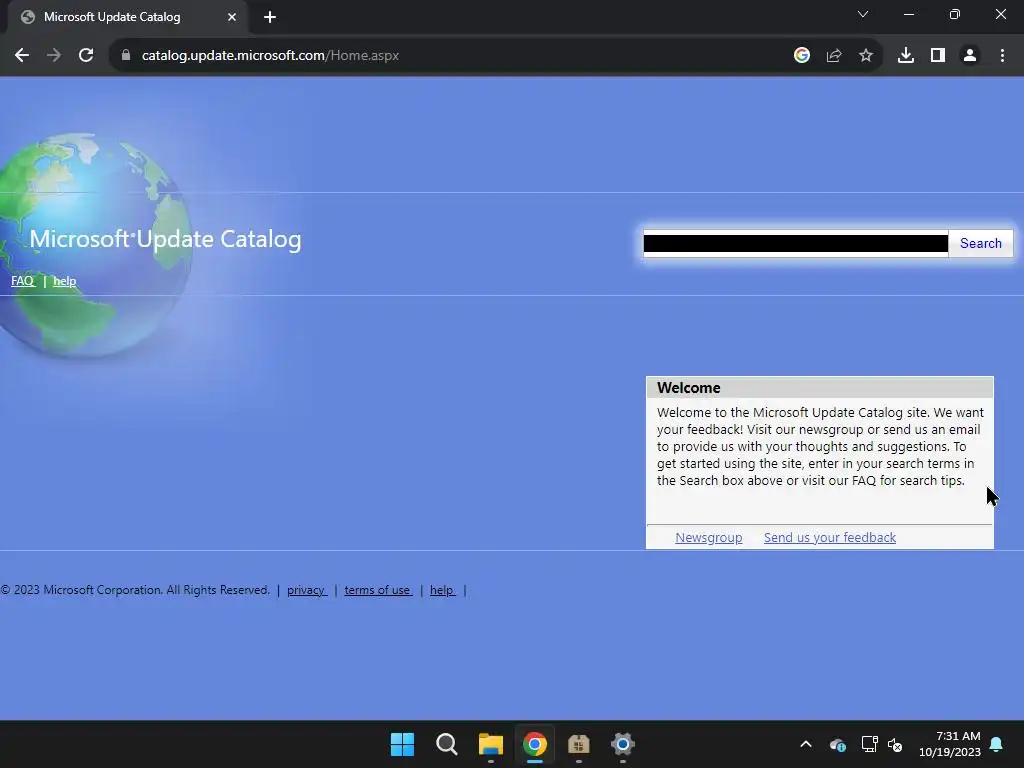The image size is (1024, 768).
Task: Open the Windows Start menu
Action: (402, 744)
